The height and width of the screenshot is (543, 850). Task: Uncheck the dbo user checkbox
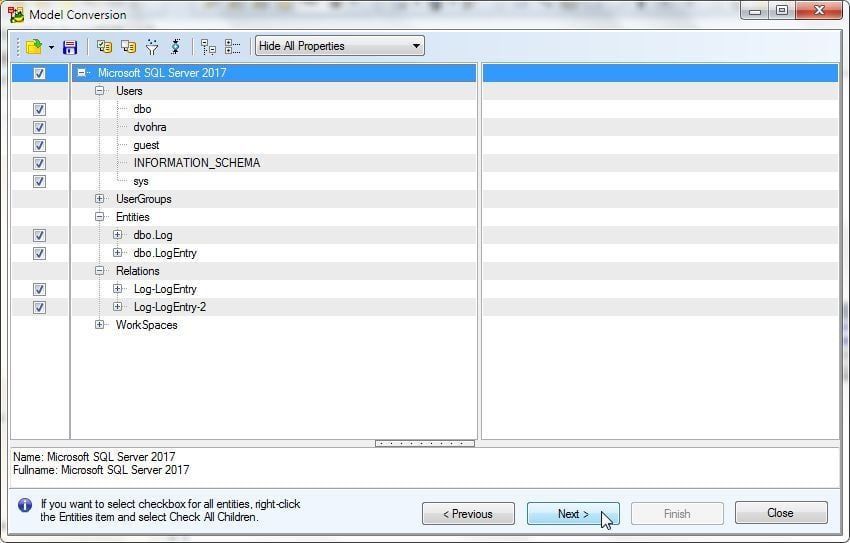coord(39,109)
